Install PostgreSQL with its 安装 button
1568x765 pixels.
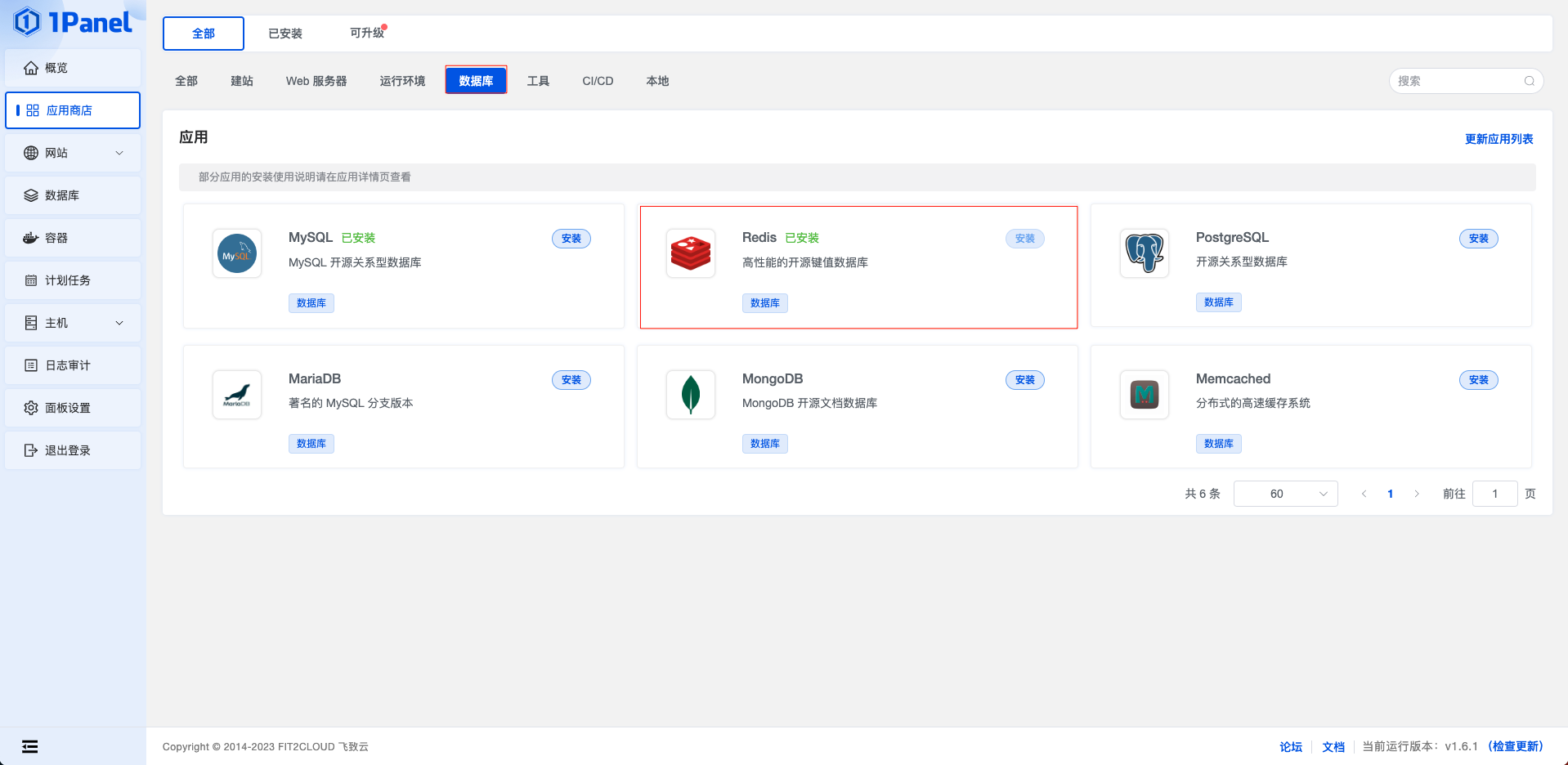[1478, 239]
